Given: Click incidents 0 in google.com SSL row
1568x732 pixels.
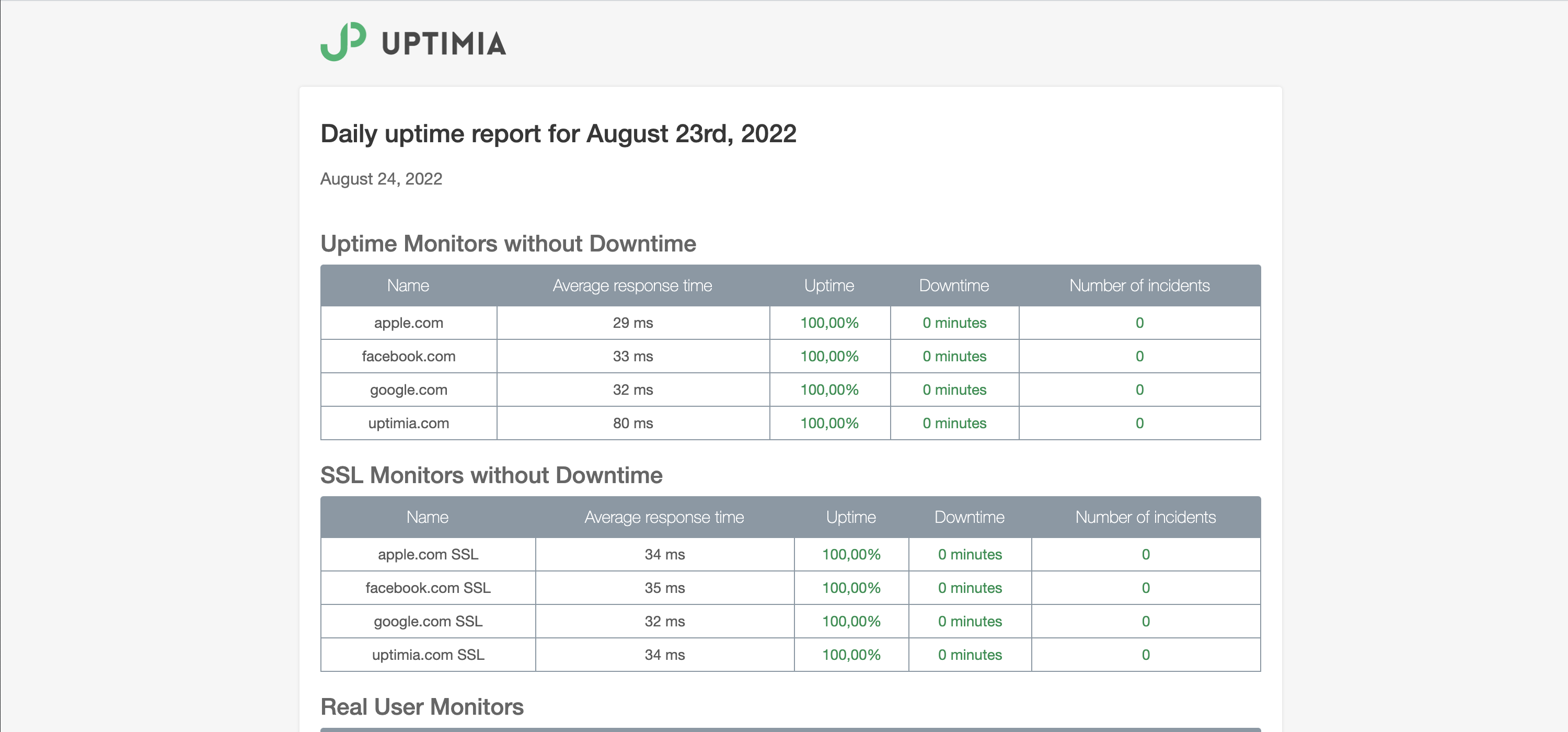Looking at the screenshot, I should [1146, 621].
